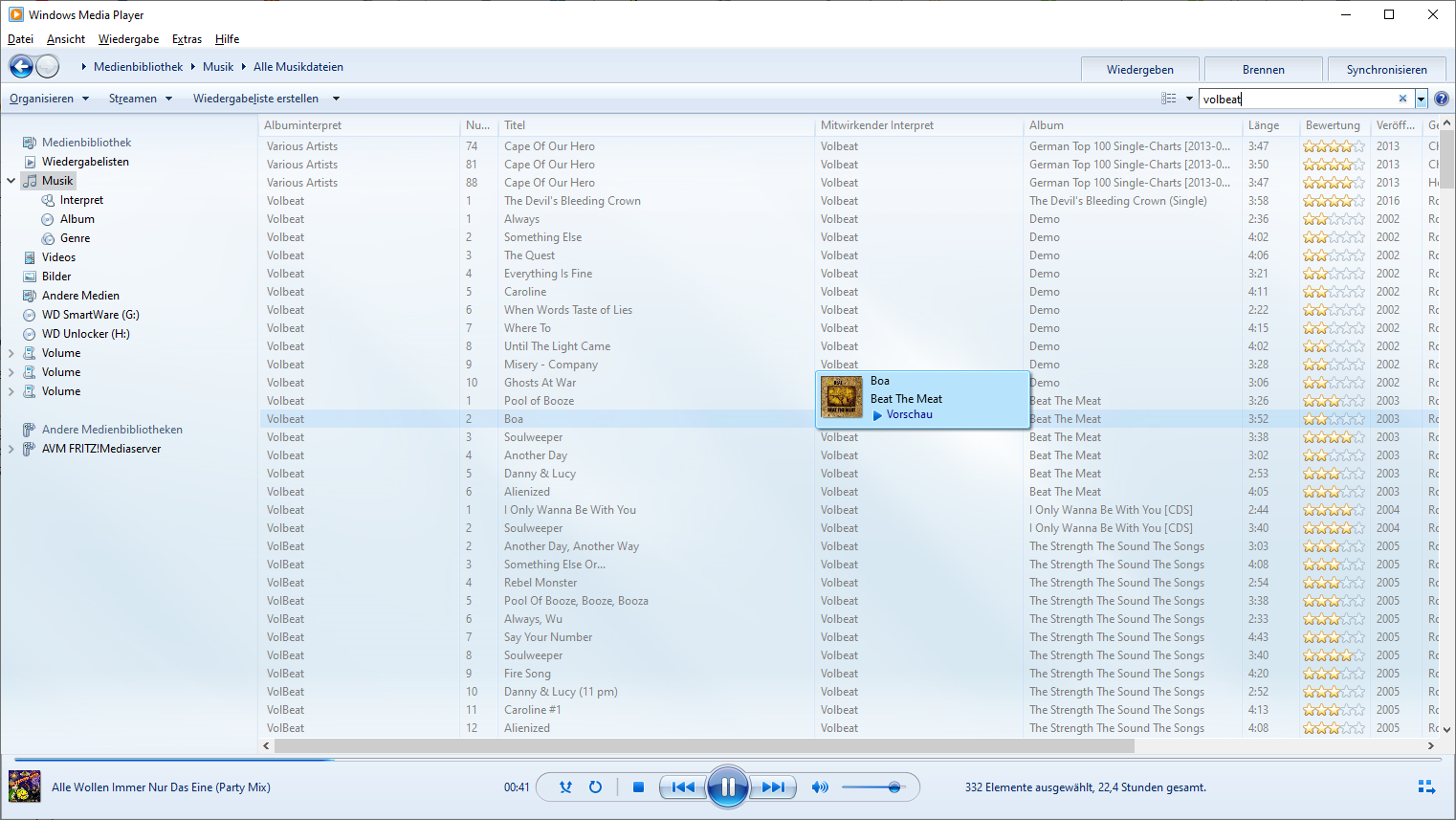Image resolution: width=1456 pixels, height=820 pixels.
Task: Toggle shuffle playback
Action: point(565,787)
